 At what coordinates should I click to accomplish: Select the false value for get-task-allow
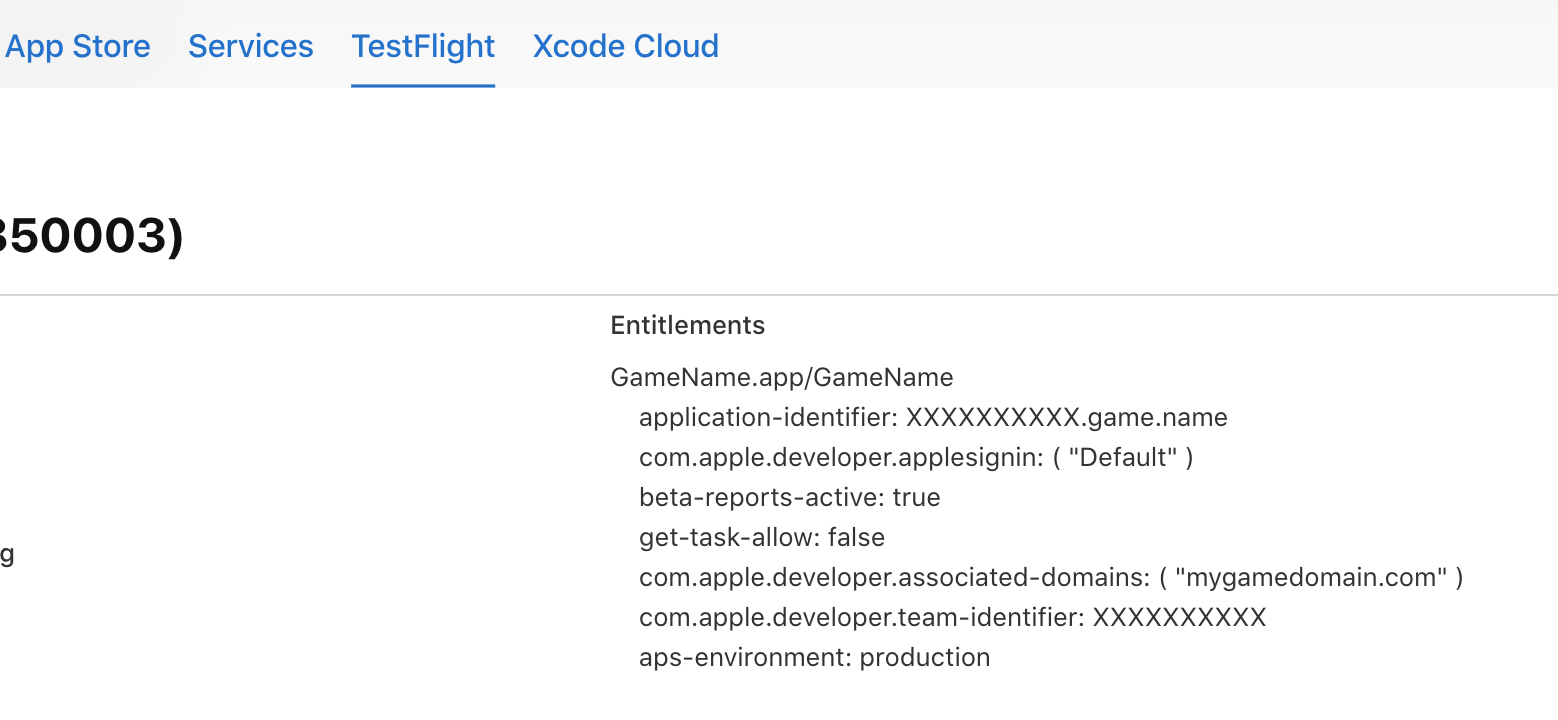pos(857,537)
